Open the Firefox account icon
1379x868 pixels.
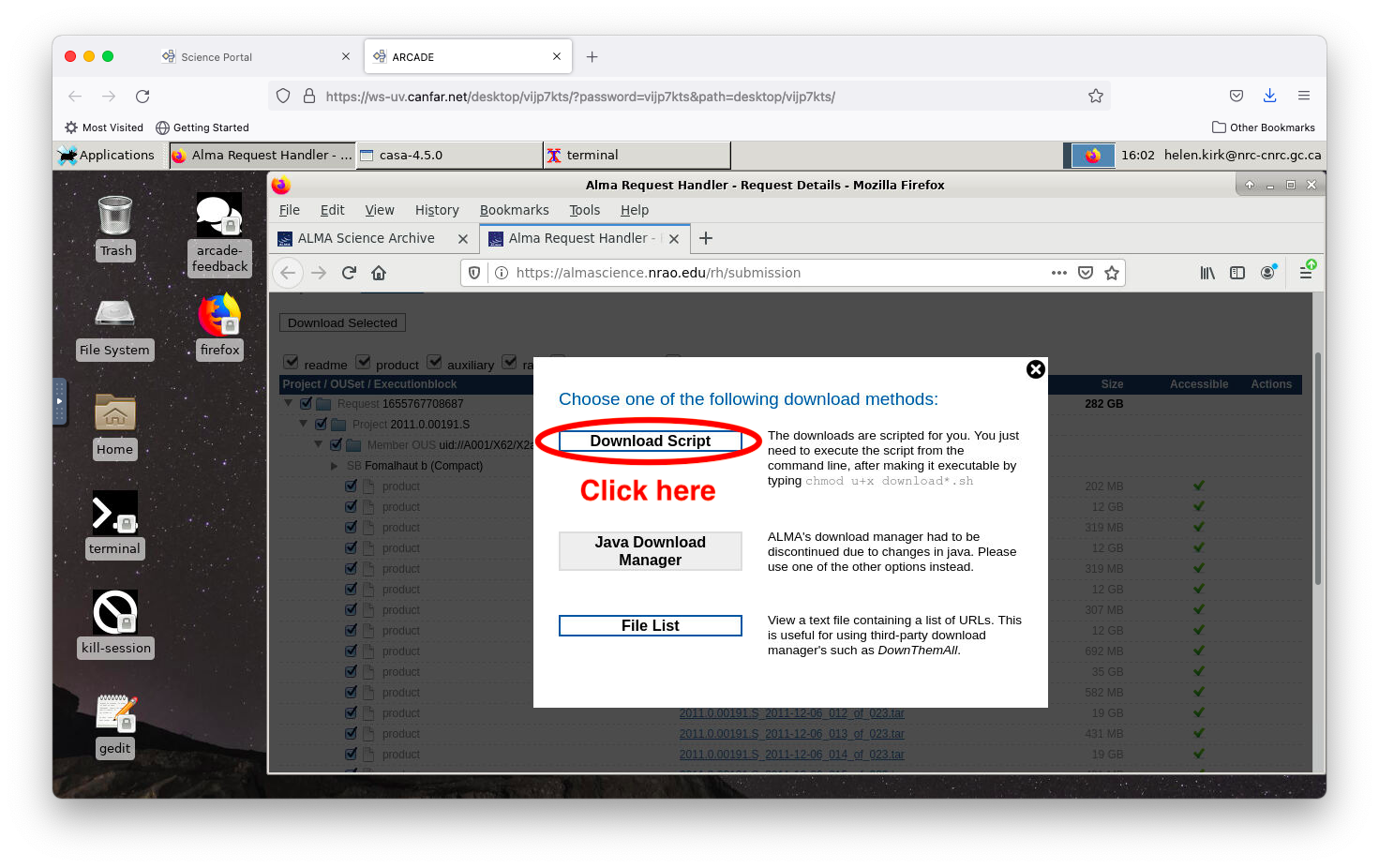[x=1268, y=272]
